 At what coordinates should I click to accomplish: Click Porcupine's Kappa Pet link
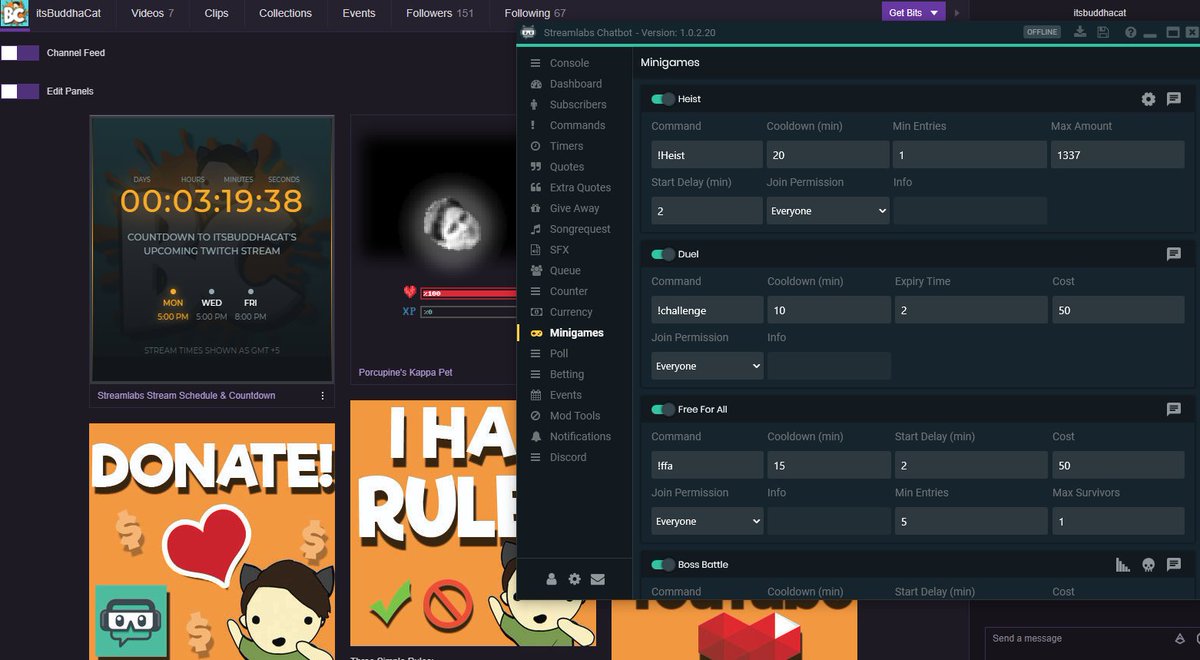(406, 372)
